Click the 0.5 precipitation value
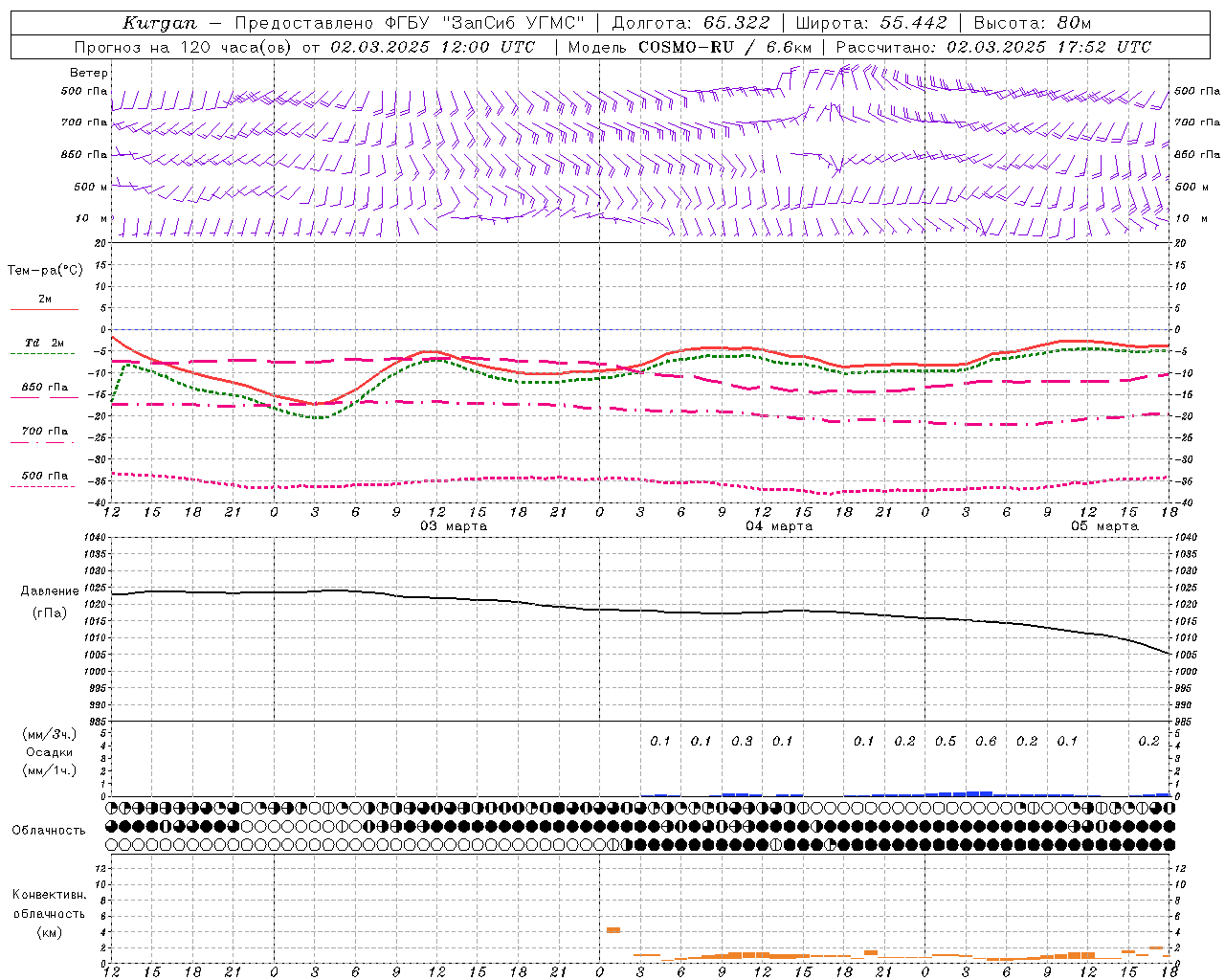1225x980 pixels. (946, 741)
